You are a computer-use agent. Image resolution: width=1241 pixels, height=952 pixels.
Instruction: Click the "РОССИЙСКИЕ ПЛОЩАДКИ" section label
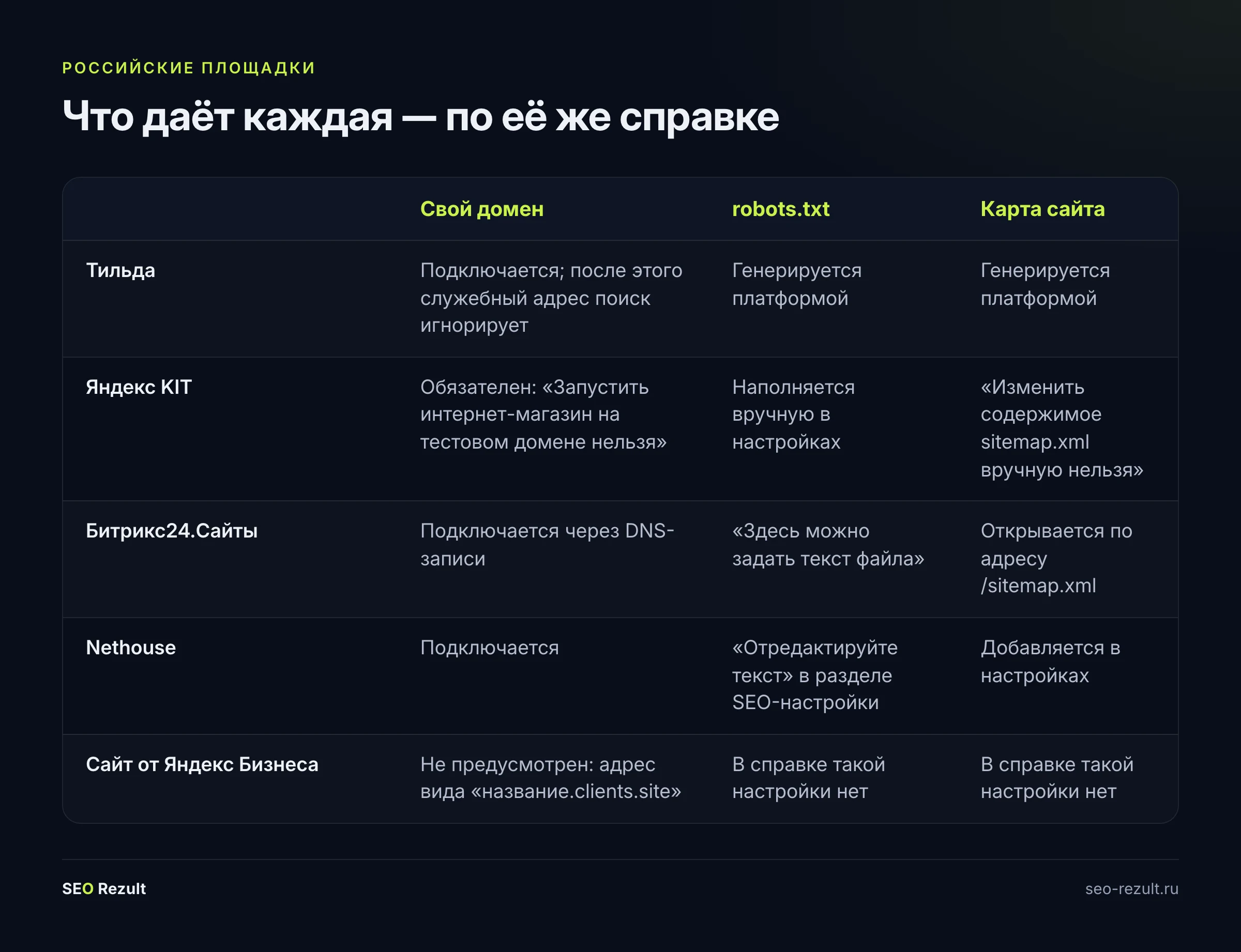(x=188, y=68)
